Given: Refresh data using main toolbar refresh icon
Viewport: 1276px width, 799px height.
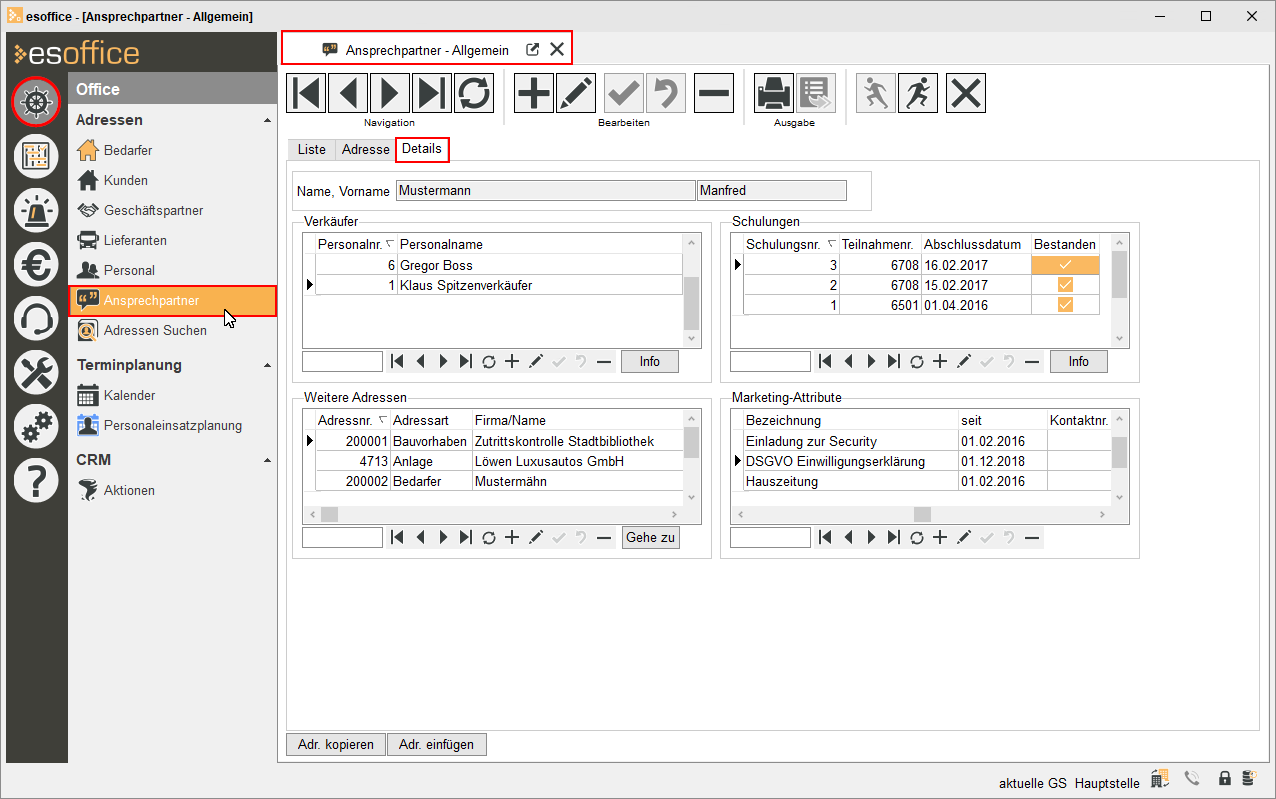Looking at the screenshot, I should (x=474, y=93).
